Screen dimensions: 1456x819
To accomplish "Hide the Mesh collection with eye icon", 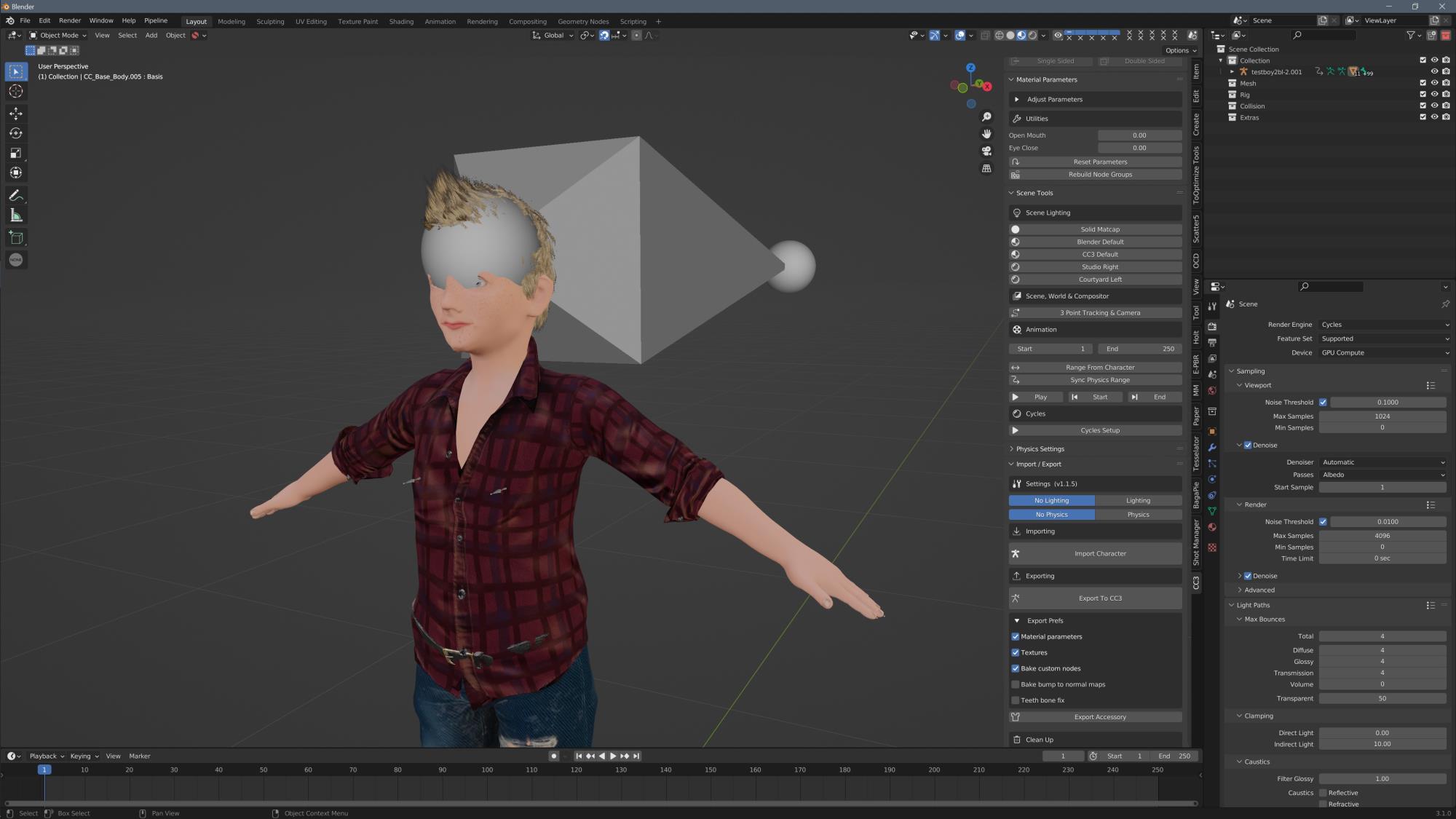I will [x=1434, y=83].
